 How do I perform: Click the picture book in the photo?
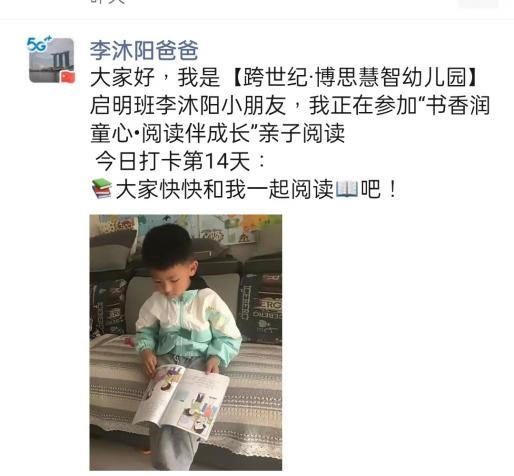(x=182, y=399)
